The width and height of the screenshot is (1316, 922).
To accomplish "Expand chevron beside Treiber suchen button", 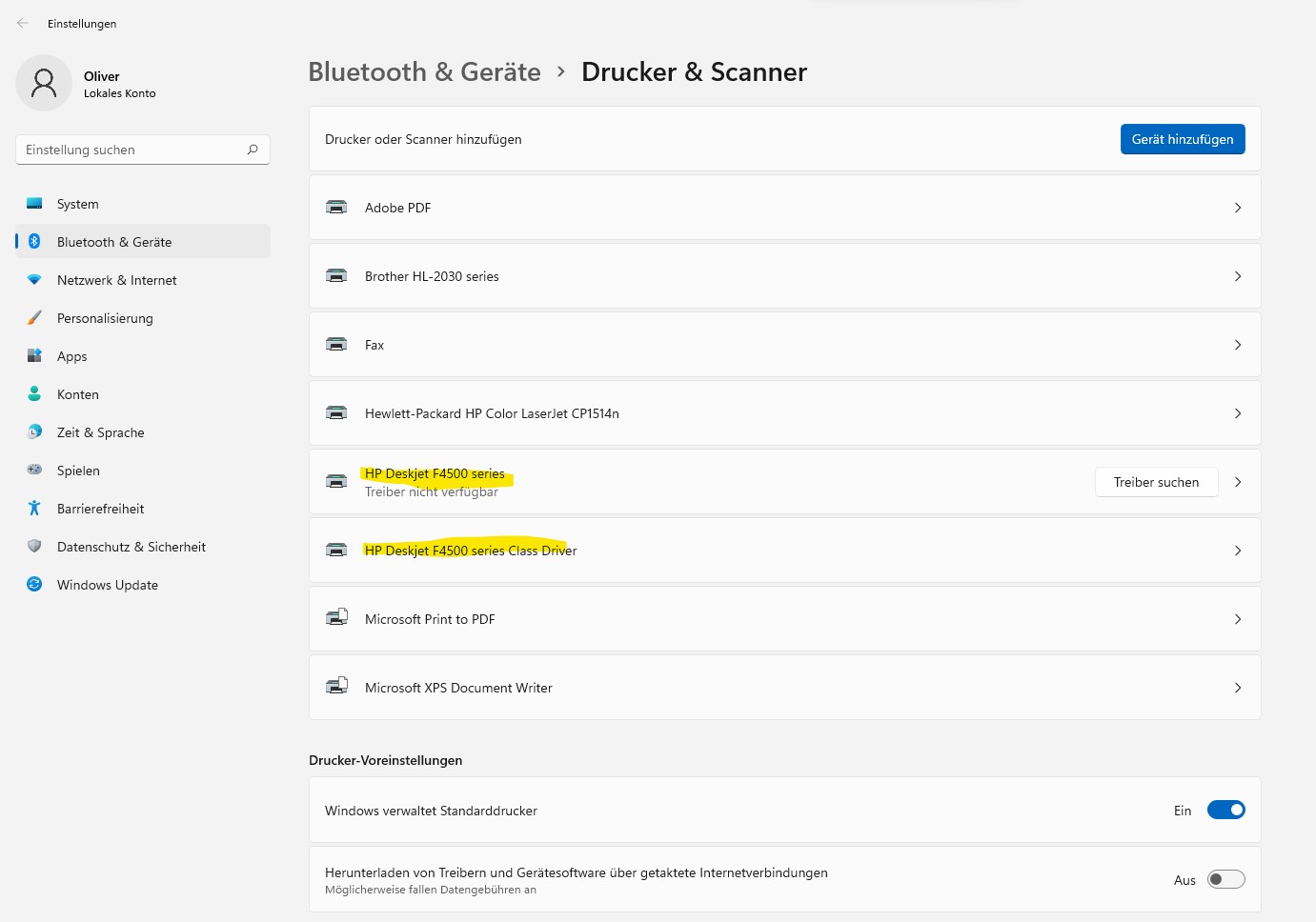I will [1238, 482].
